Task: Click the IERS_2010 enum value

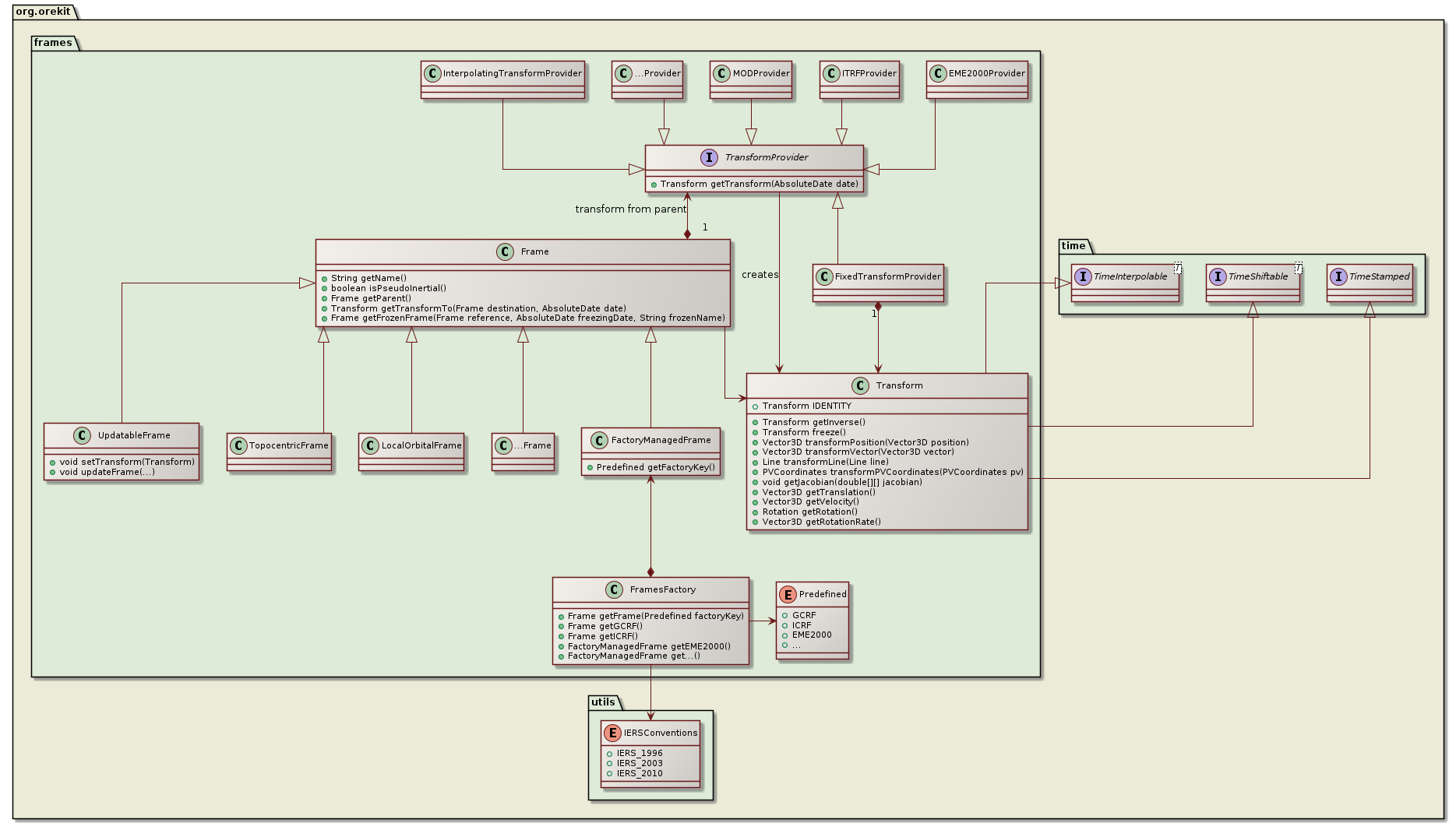Action: point(639,773)
